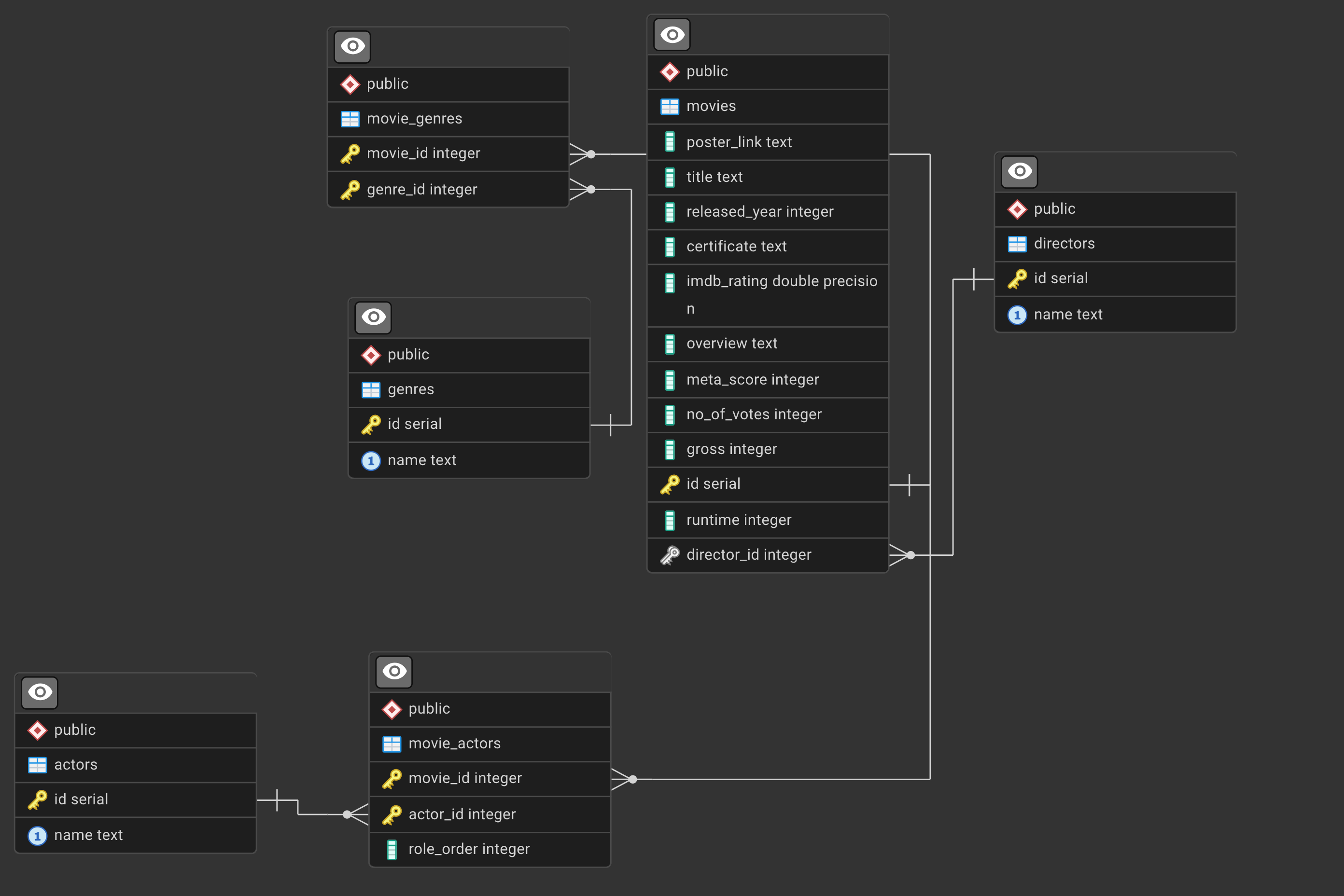Viewport: 1344px width, 896px height.
Task: Click the actors table grid icon
Action: pos(37,765)
